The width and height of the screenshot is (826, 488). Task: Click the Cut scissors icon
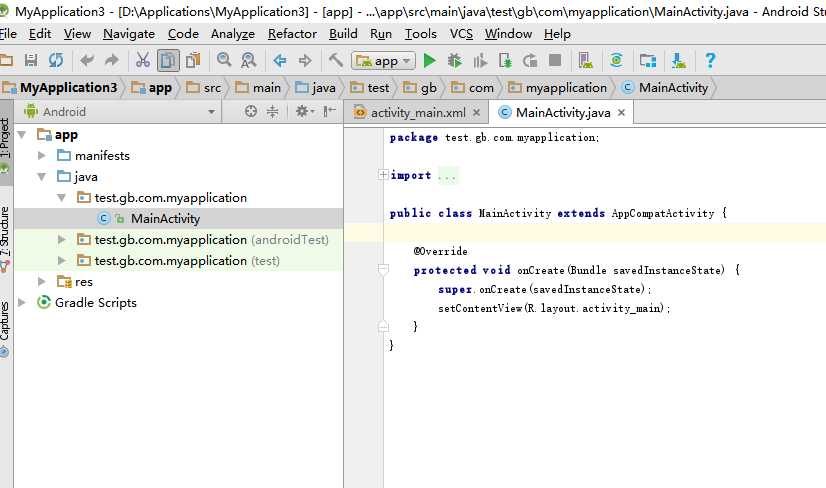click(x=143, y=61)
